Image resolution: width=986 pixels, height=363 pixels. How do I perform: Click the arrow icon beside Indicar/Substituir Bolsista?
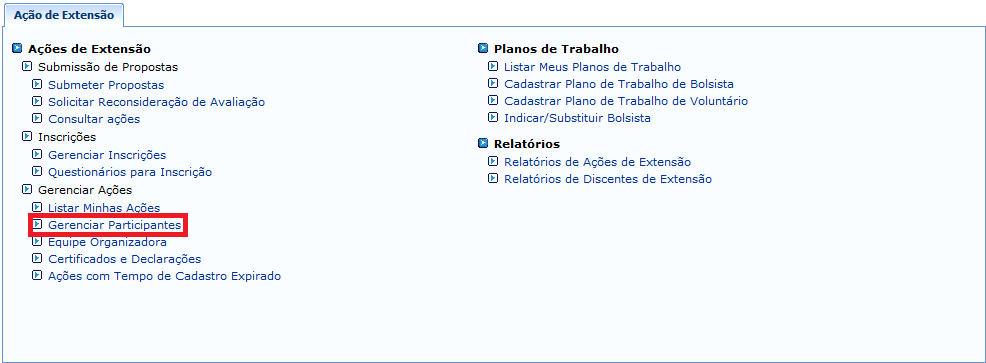pyautogui.click(x=493, y=118)
